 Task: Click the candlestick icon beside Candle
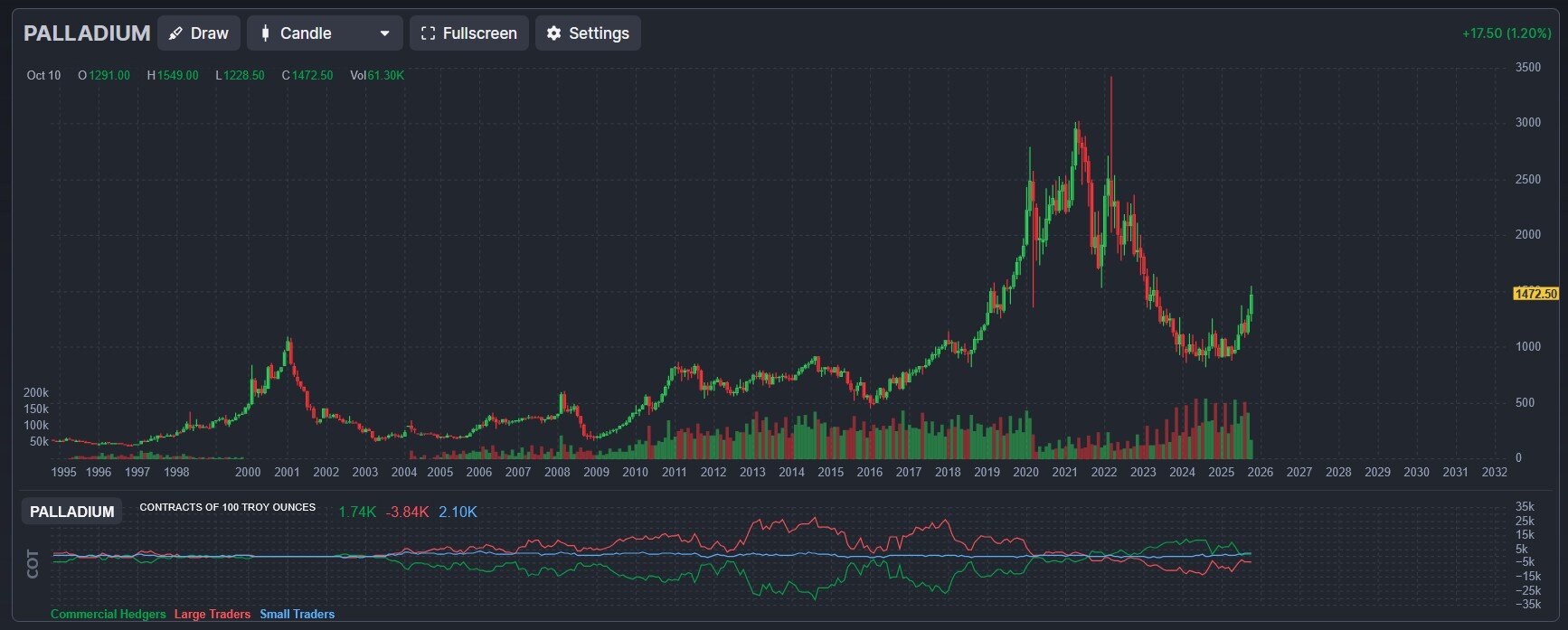click(265, 33)
